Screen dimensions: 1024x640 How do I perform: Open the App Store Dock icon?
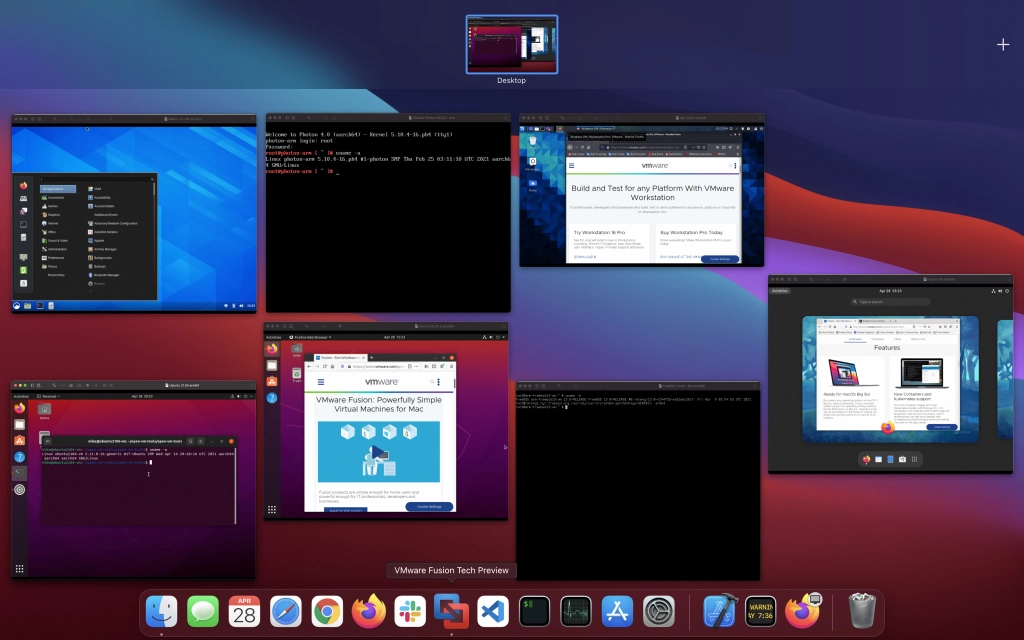coord(618,611)
